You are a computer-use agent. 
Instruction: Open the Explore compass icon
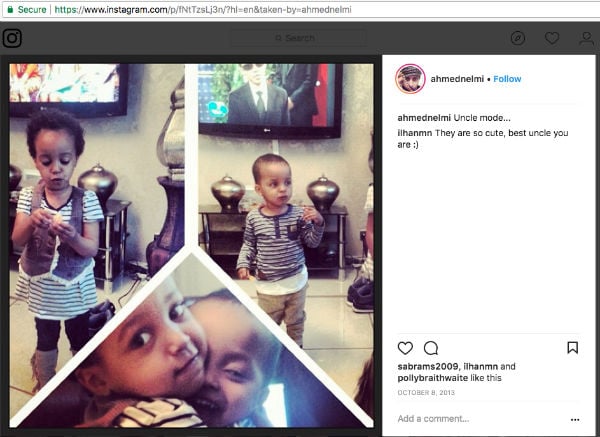tap(518, 38)
